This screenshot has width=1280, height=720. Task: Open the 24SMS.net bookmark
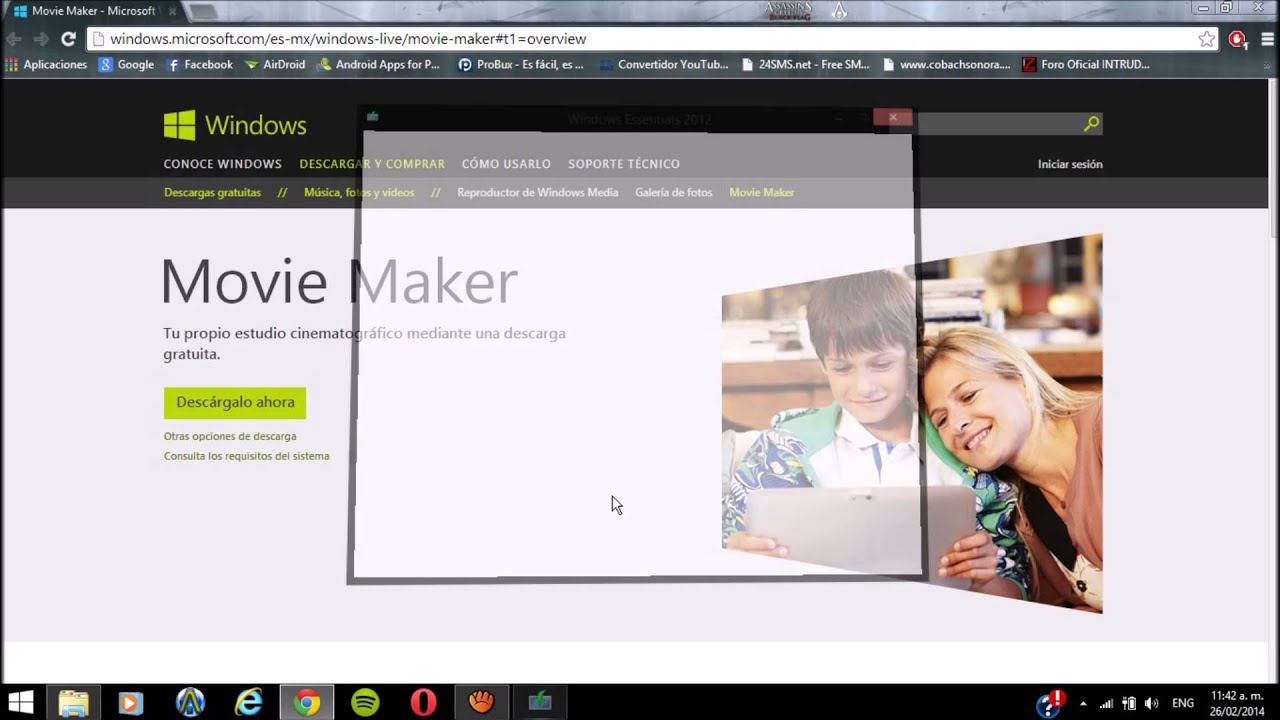pos(806,64)
